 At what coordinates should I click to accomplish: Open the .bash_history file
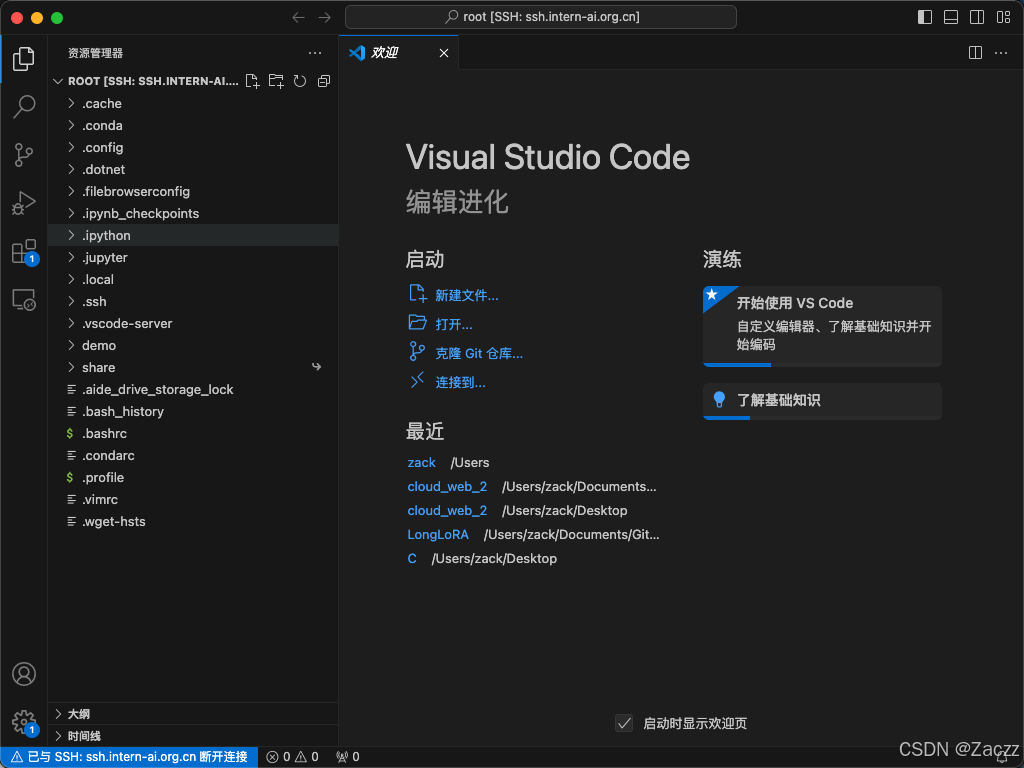pos(193,411)
